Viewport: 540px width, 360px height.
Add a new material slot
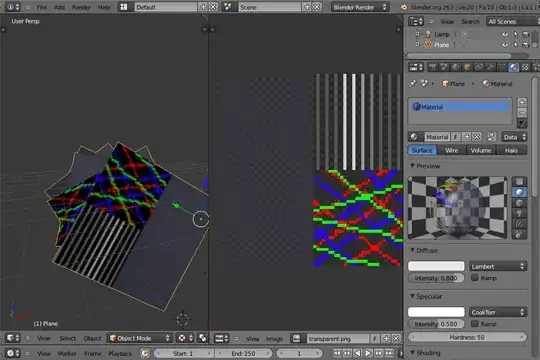coord(522,102)
